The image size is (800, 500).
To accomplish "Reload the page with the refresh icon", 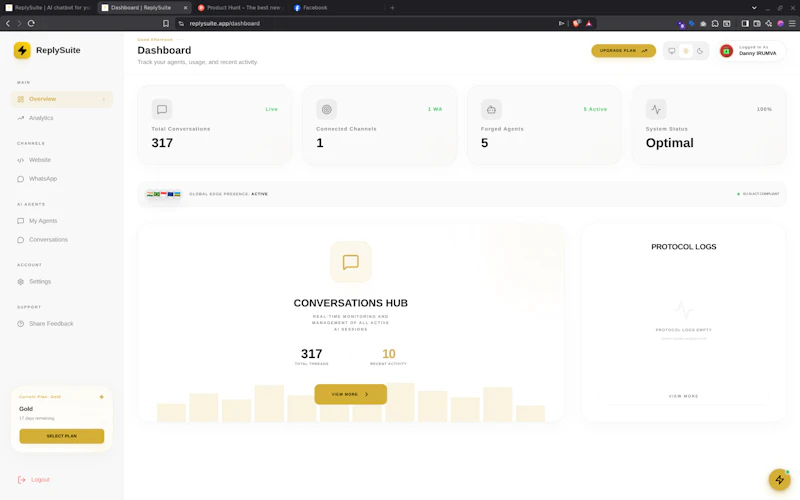I will 31,23.
